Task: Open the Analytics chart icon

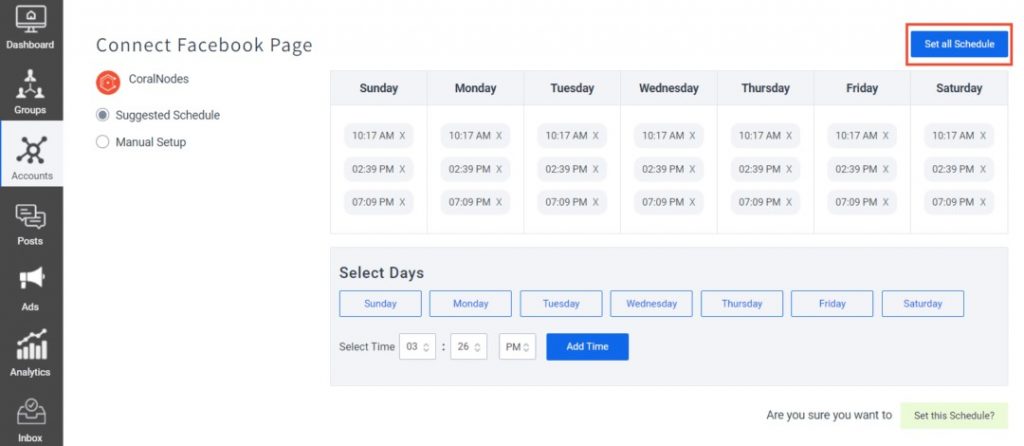Action: coord(31,344)
